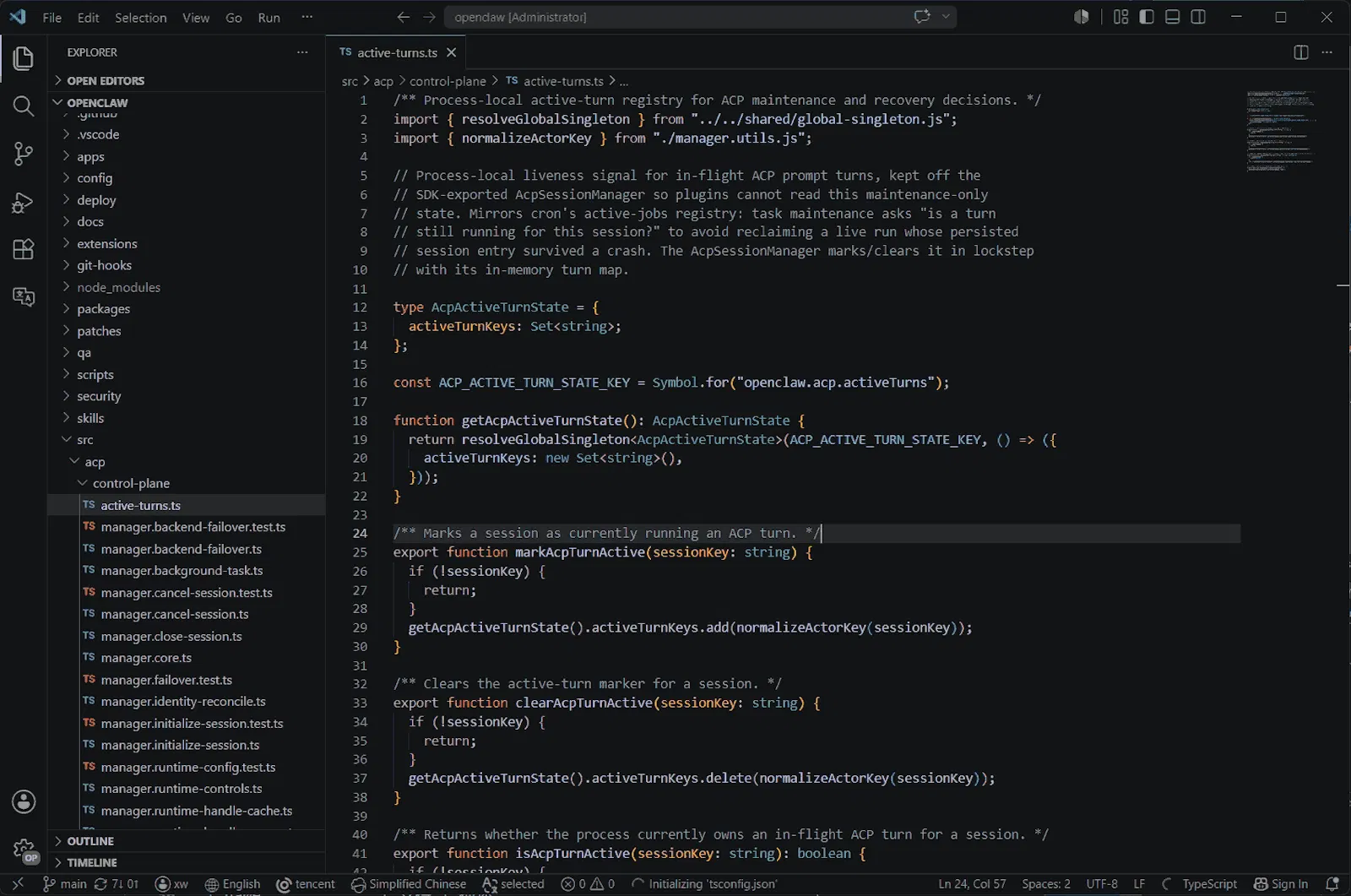Expand the TIMELINE section
Screen dimensions: 1351x896
click(187, 863)
